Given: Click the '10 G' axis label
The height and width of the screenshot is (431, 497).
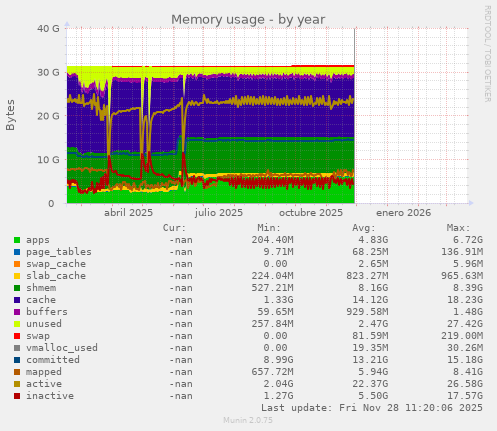Looking at the screenshot, I should pyautogui.click(x=48, y=160).
